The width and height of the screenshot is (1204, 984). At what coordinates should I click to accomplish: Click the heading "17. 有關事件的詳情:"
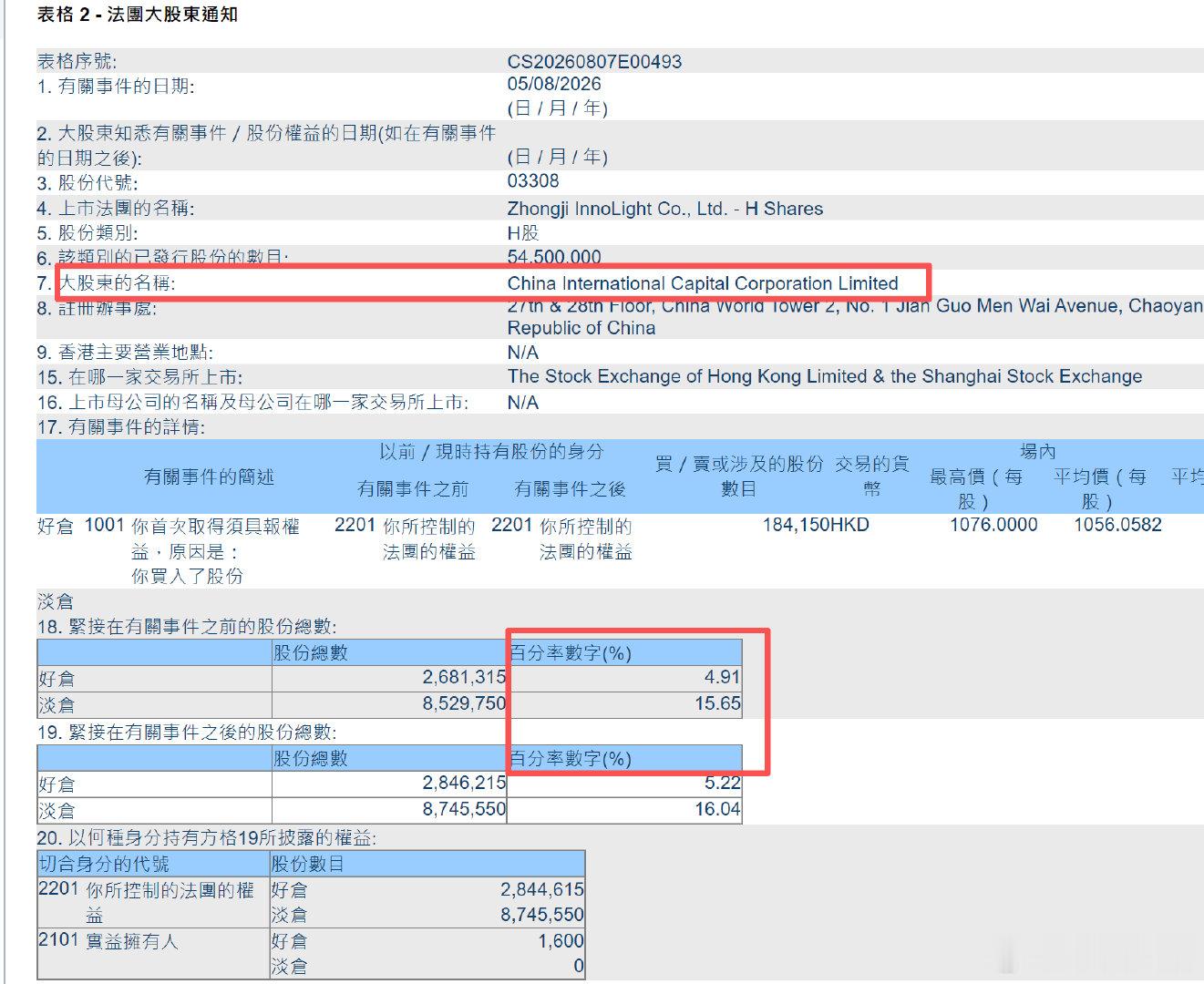point(121,427)
